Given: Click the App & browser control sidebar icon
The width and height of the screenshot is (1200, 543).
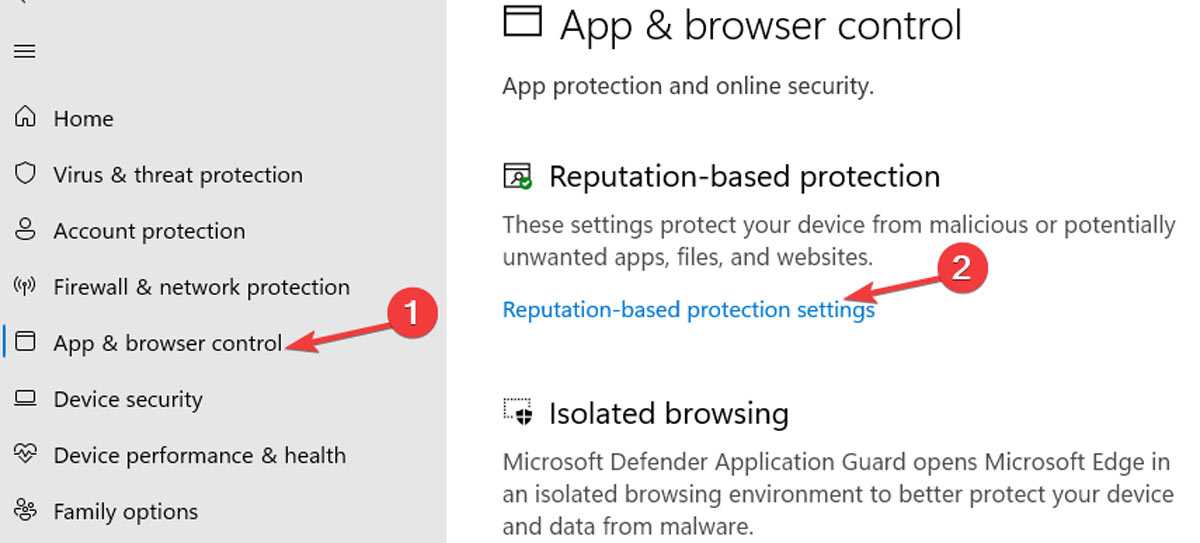Looking at the screenshot, I should 25,343.
